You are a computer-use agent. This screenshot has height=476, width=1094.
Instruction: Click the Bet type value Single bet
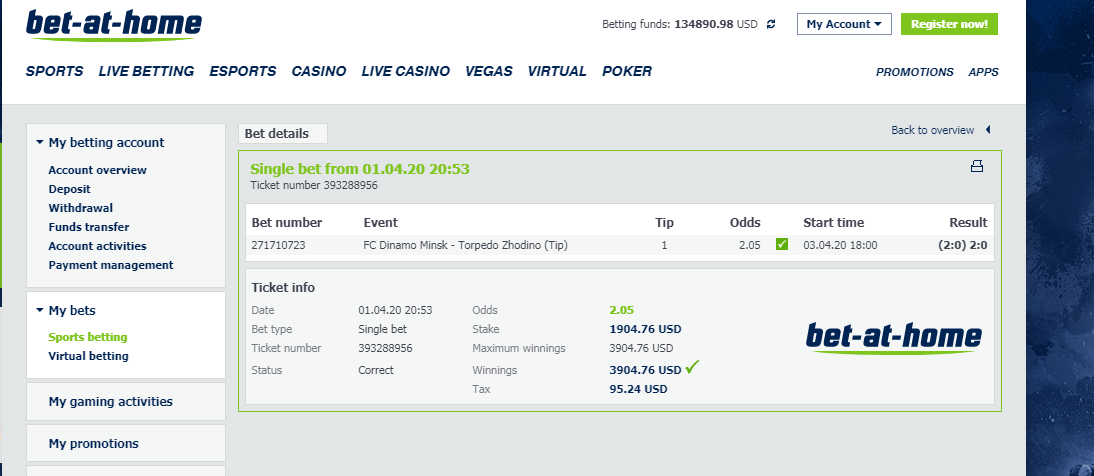click(382, 329)
